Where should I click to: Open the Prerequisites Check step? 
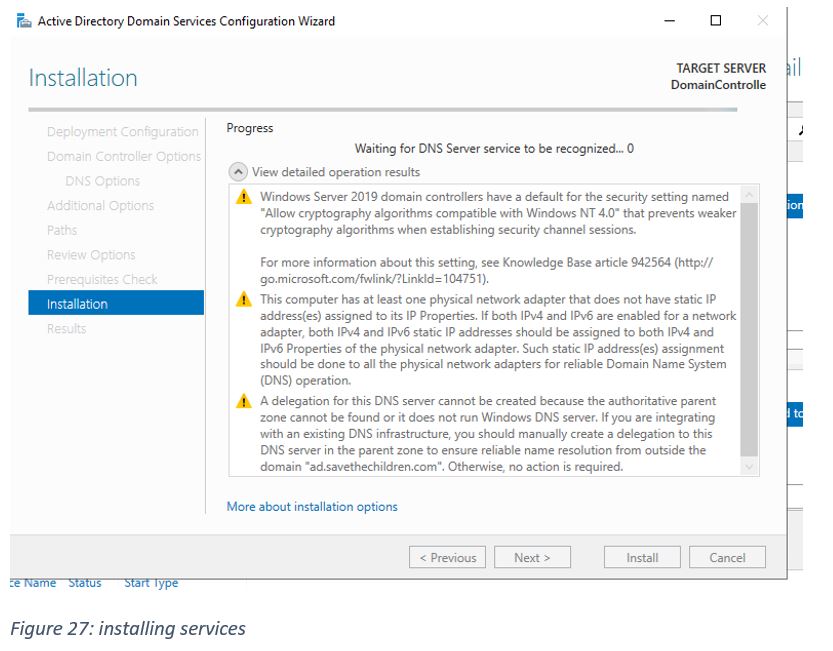pyautogui.click(x=102, y=280)
